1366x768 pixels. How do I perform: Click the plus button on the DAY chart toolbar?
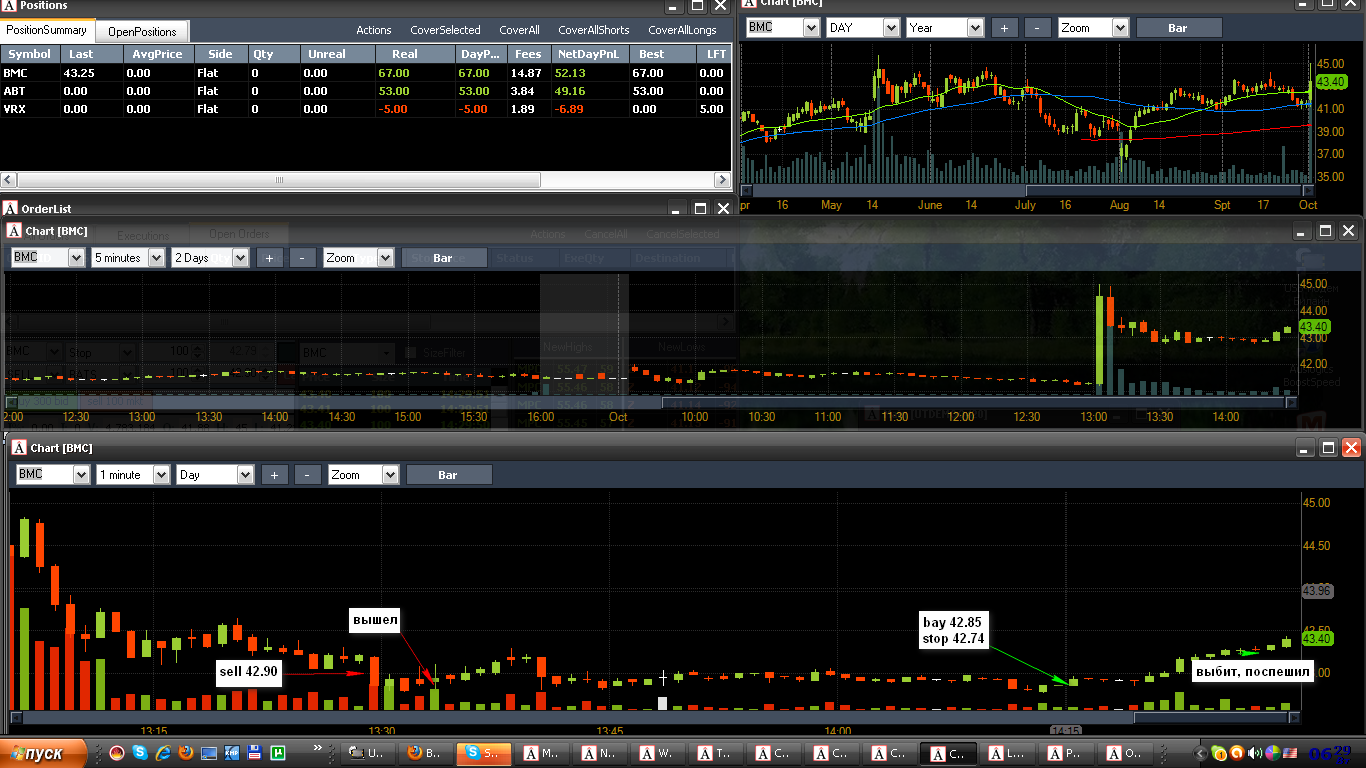[1005, 28]
